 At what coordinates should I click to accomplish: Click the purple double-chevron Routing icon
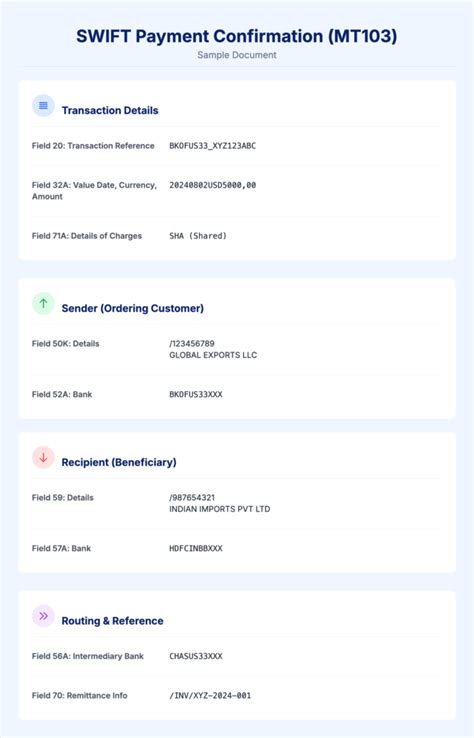pyautogui.click(x=43, y=616)
